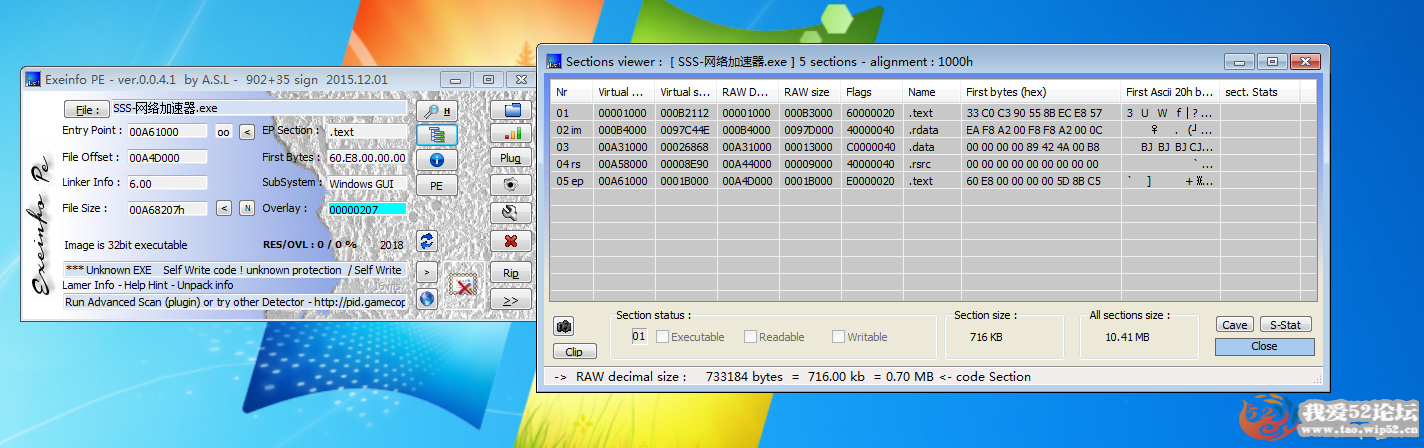Click the refresh arrows icon
Viewport: 1424px width, 448px height.
[x=427, y=240]
